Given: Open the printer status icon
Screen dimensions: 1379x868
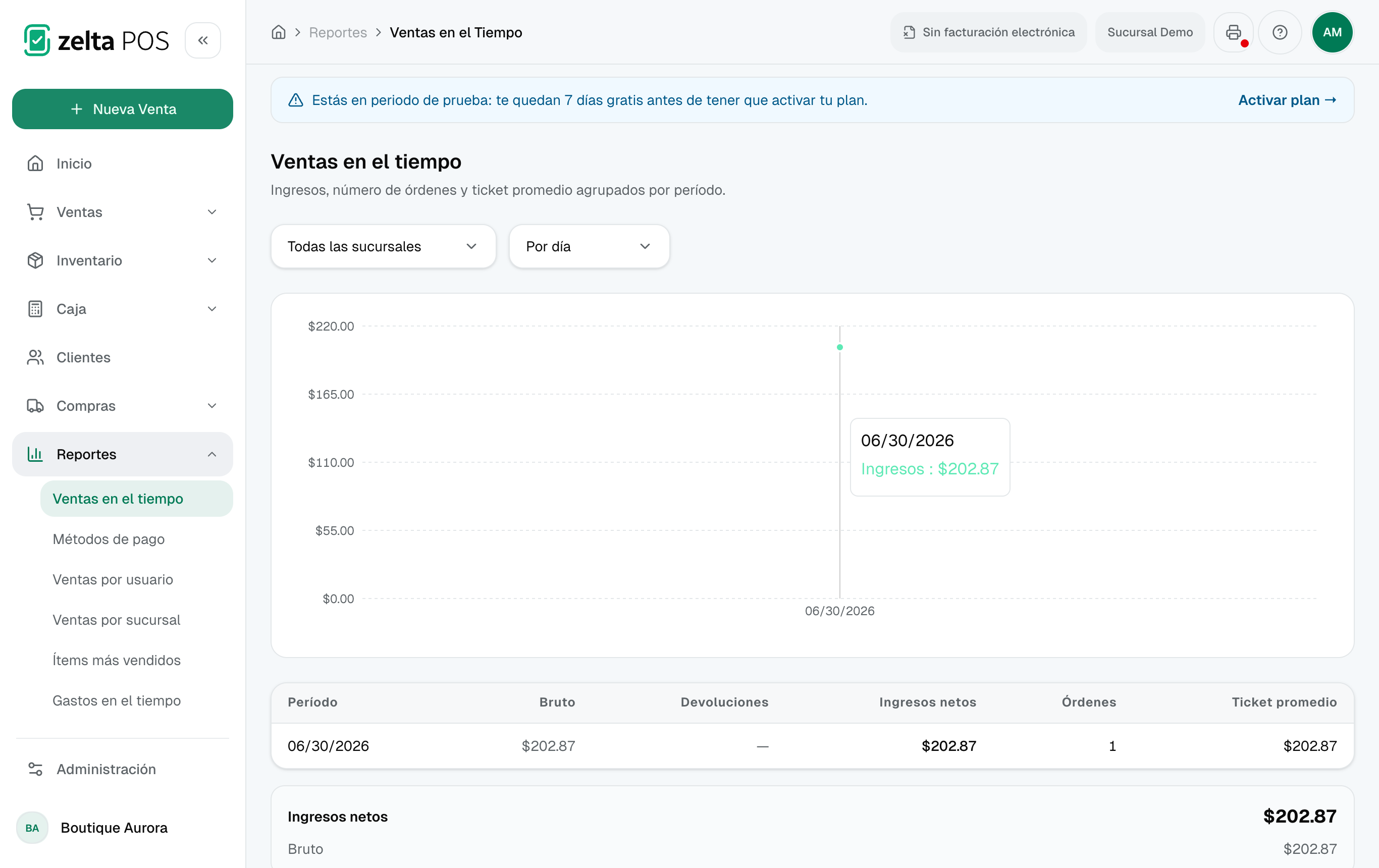Looking at the screenshot, I should [1234, 32].
